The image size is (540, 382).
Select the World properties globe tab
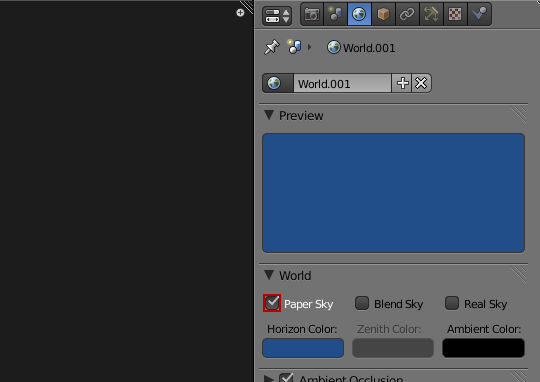[x=359, y=14]
